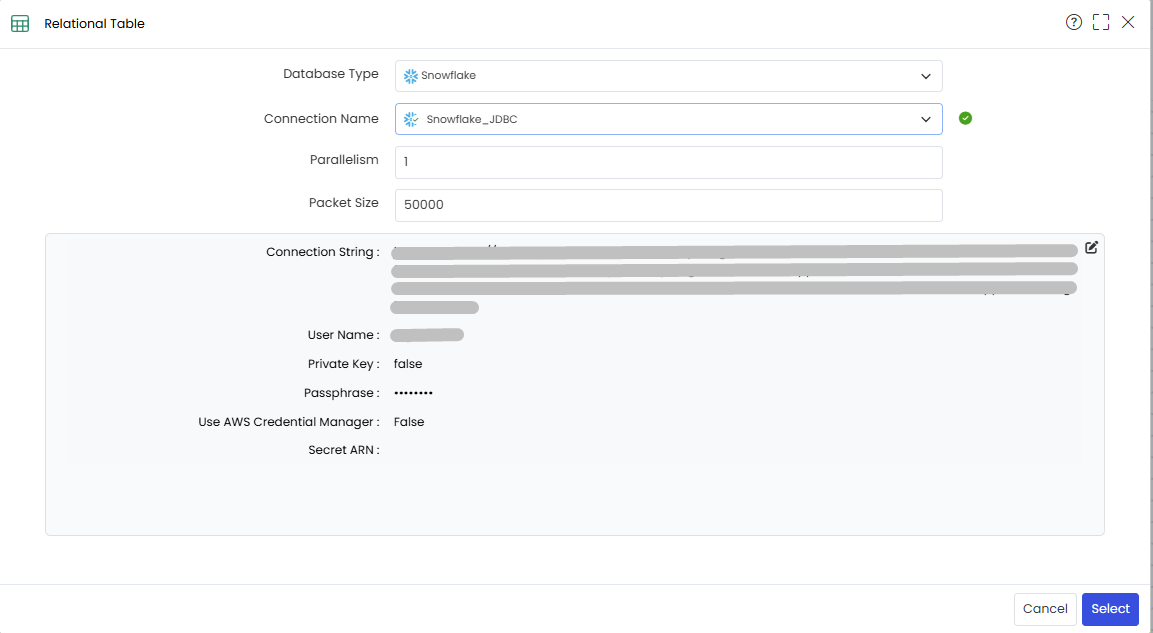This screenshot has height=633, width=1153.
Task: Click the Passphrase label
Action: coord(341,393)
